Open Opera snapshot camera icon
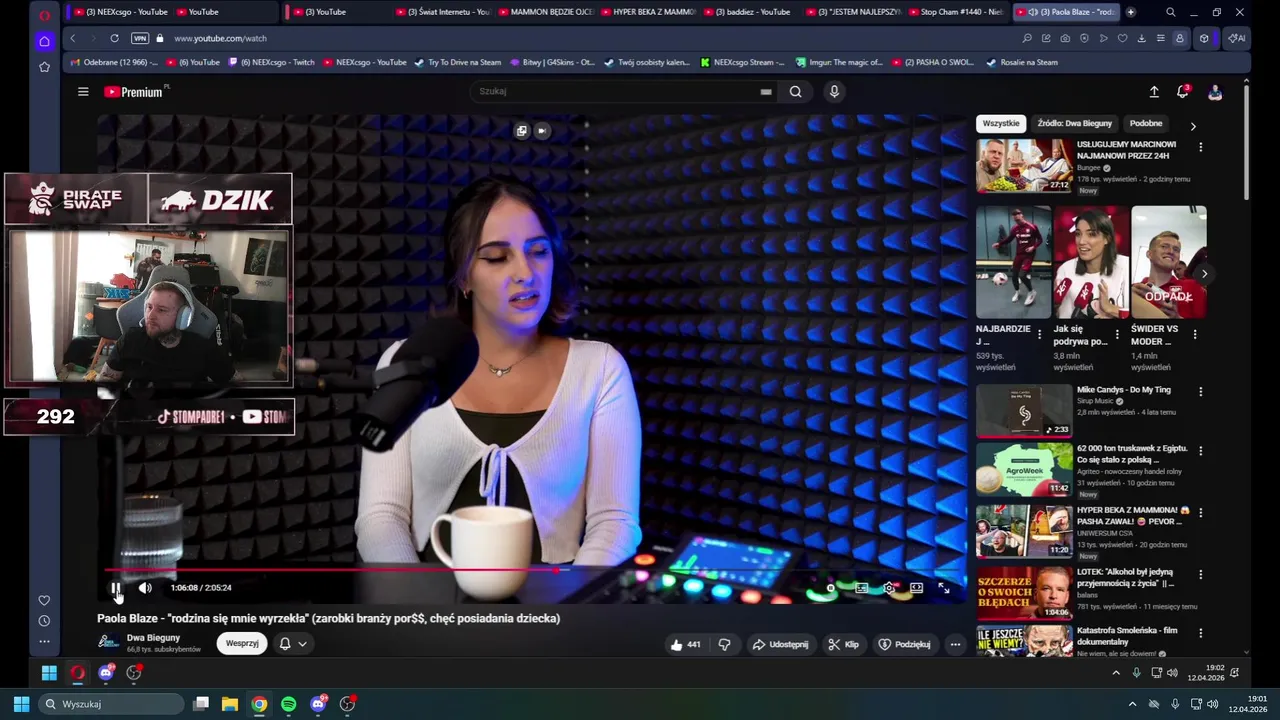 [1065, 38]
